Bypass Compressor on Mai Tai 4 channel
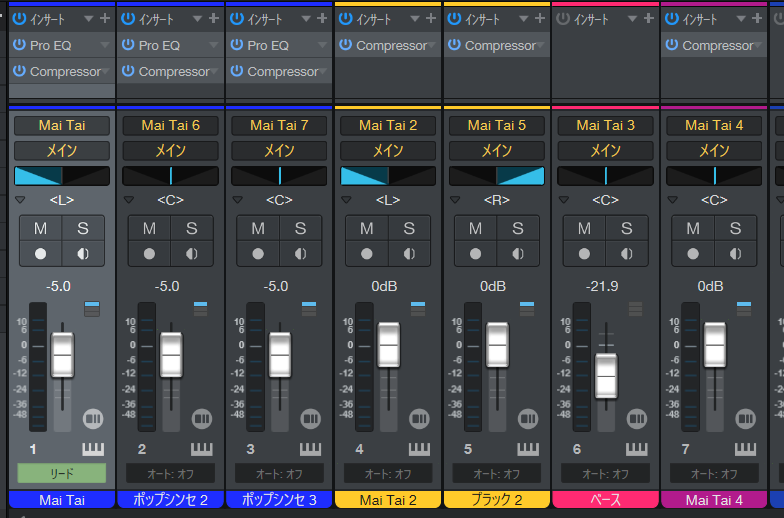This screenshot has height=518, width=784. pyautogui.click(x=672, y=44)
